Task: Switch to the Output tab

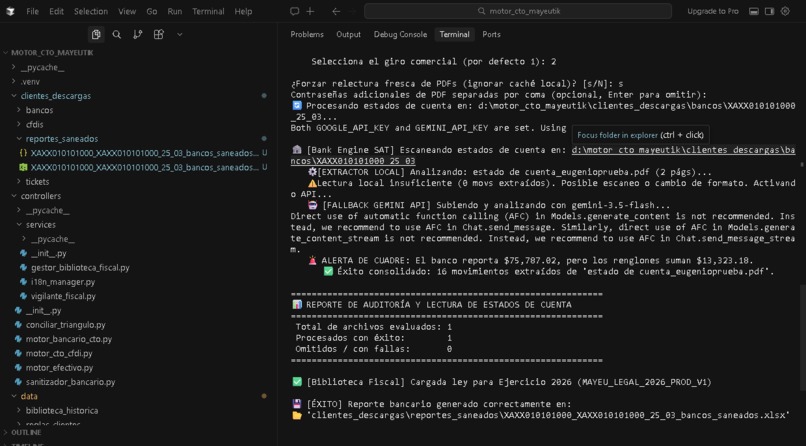Action: click(349, 34)
